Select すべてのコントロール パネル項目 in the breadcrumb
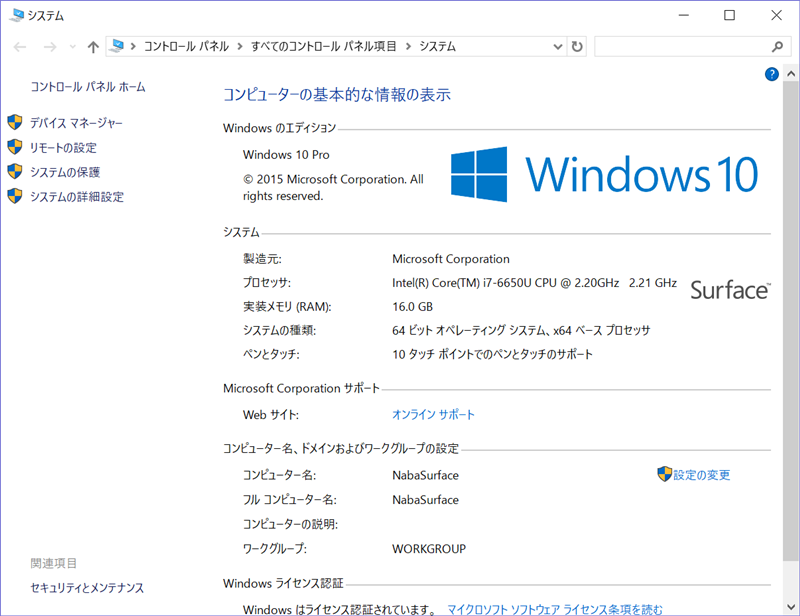This screenshot has width=800, height=616. 322,46
